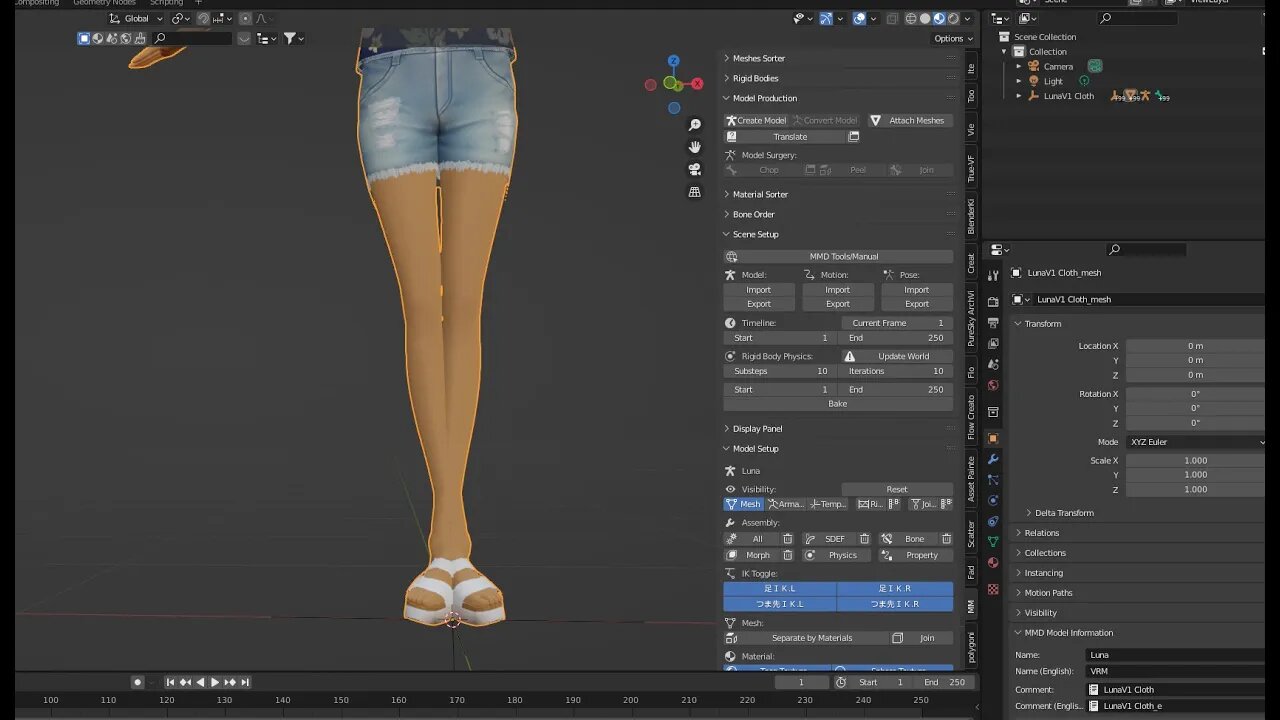
Task: Open the Object properties tab icon
Action: coord(993,438)
